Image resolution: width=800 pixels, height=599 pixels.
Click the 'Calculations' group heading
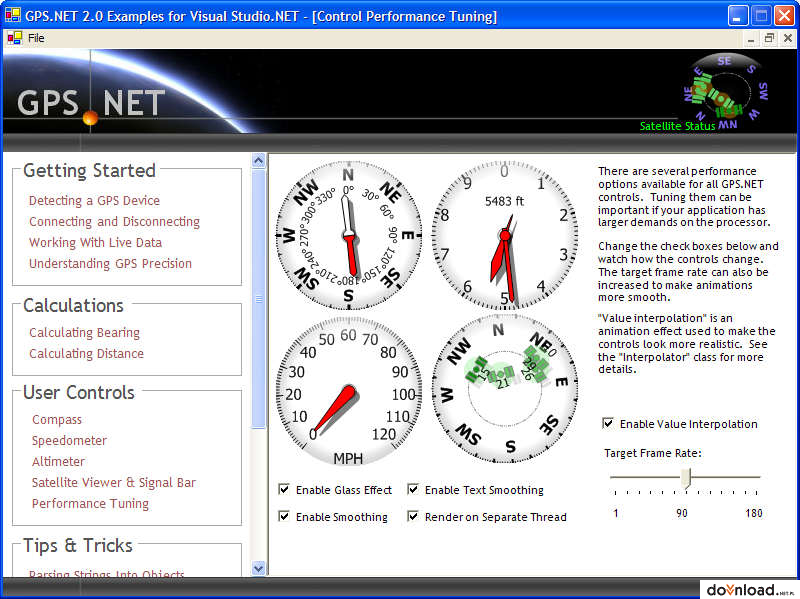[x=73, y=305]
